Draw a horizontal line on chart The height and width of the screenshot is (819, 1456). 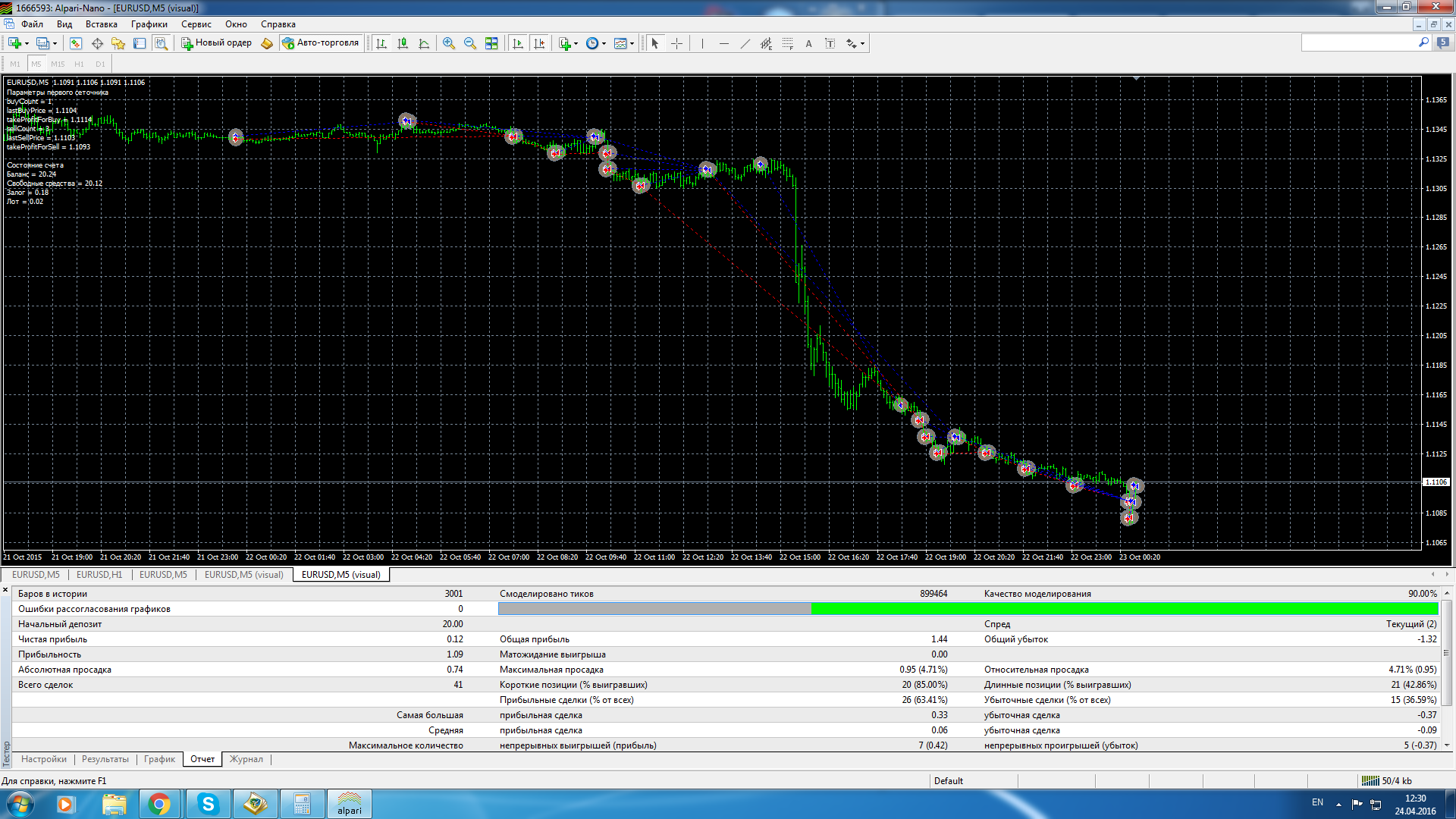[723, 43]
